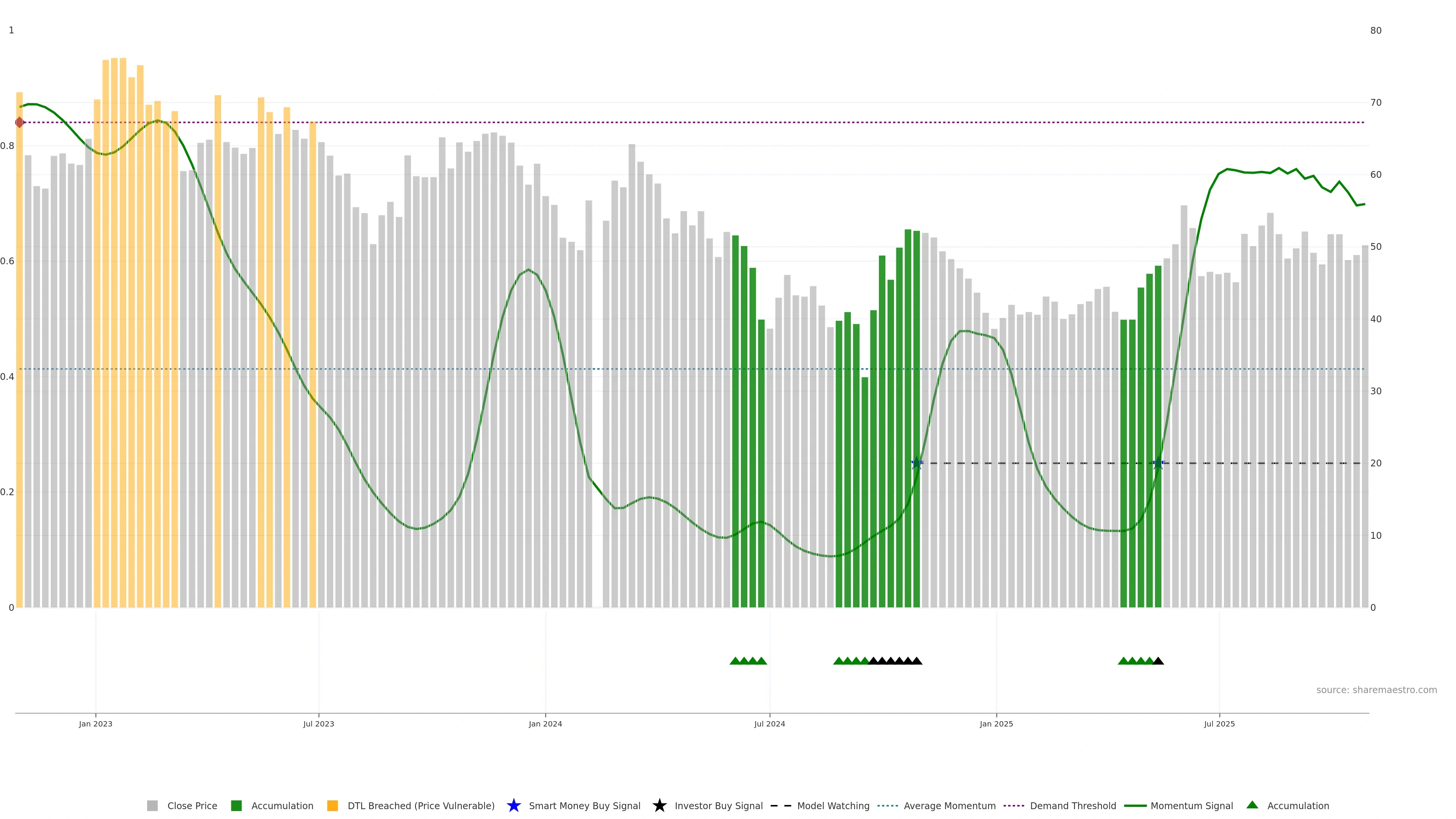Click the star marker near Jul 2025 on the dashed line
This screenshot has width=1456, height=819.
click(1158, 463)
